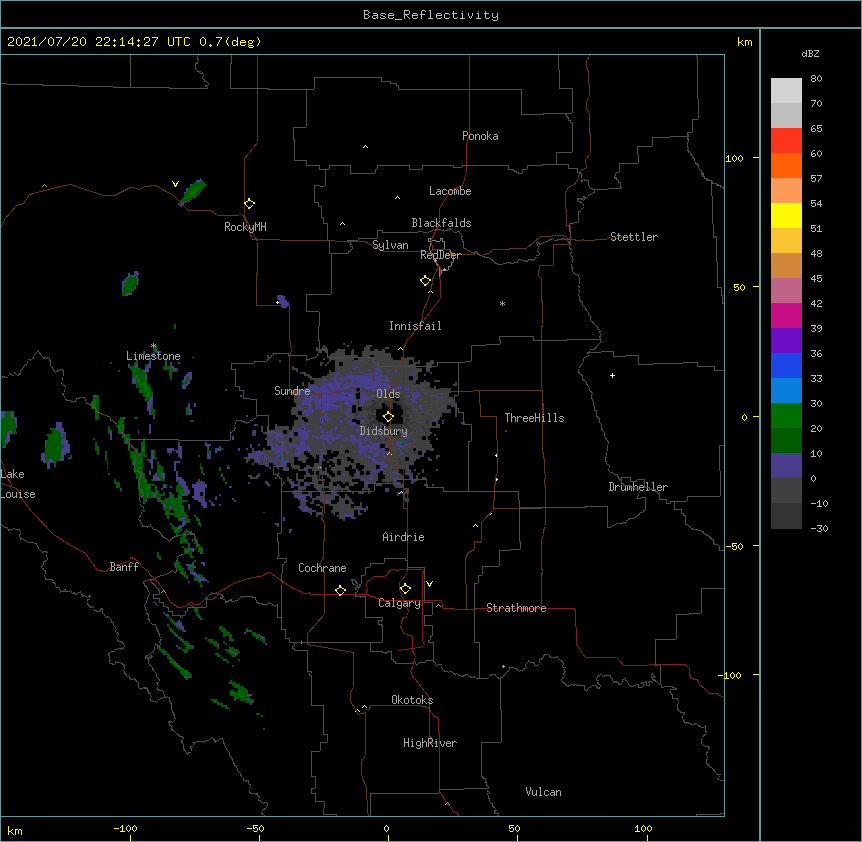Select the yellow radar site diamond between Olds and Didsbury
The image size is (862, 842).
(x=388, y=416)
